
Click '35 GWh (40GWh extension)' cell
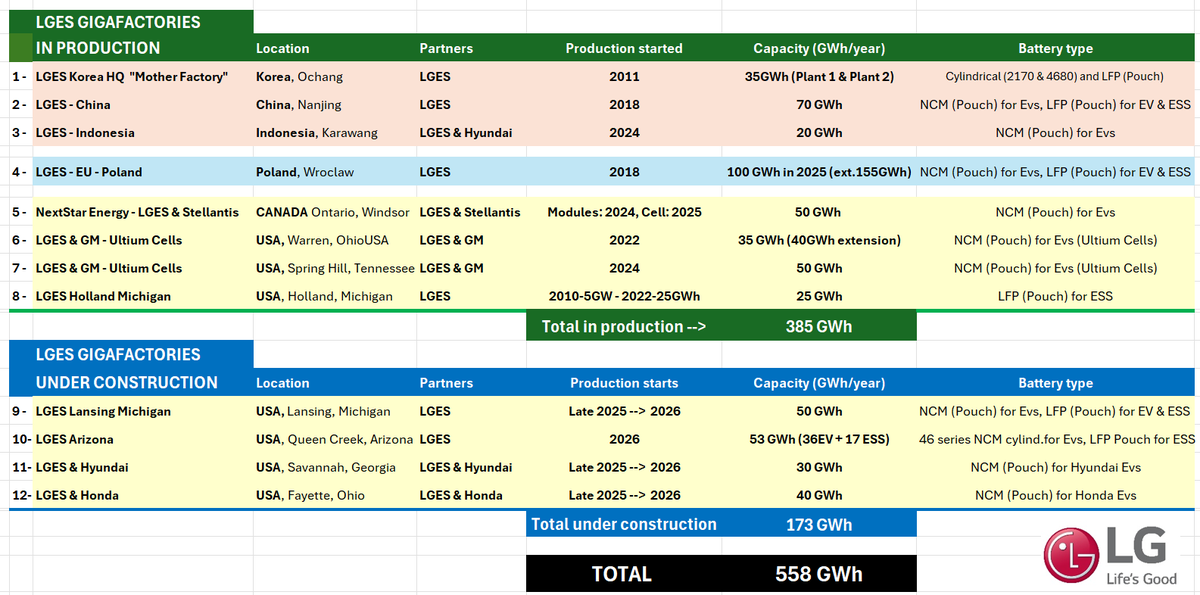tap(819, 240)
